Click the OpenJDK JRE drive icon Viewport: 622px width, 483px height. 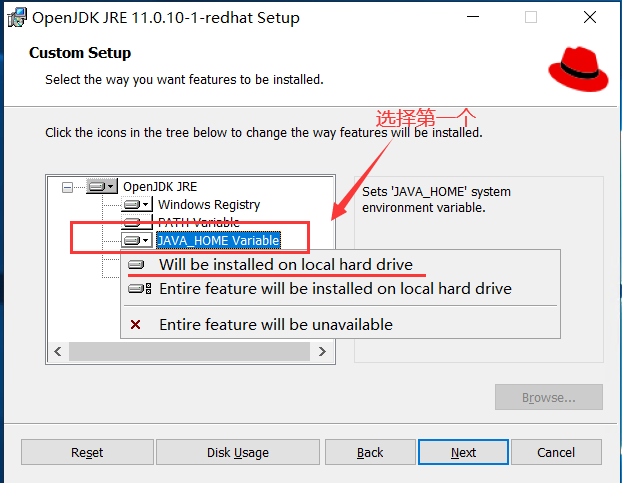click(102, 186)
